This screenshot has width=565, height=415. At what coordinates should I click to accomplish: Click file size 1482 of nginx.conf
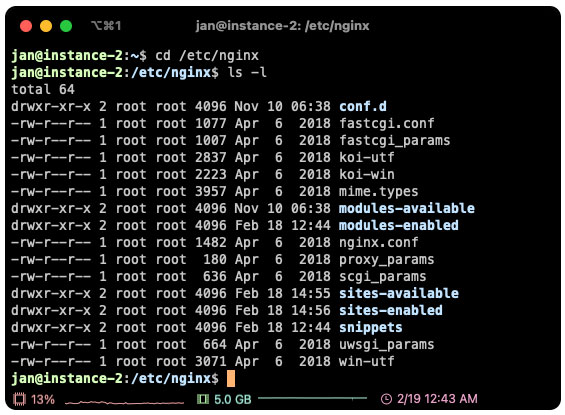tap(211, 243)
